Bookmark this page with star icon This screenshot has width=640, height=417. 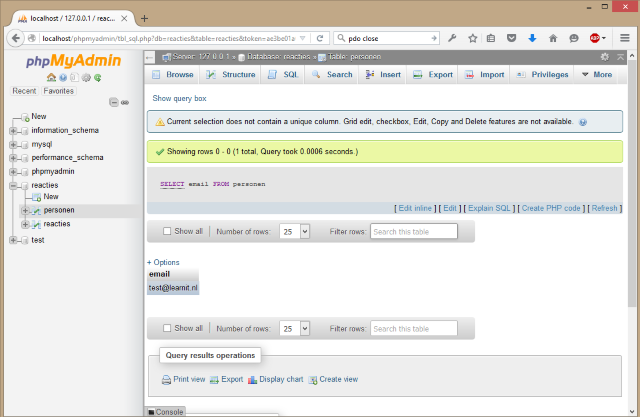click(x=473, y=38)
